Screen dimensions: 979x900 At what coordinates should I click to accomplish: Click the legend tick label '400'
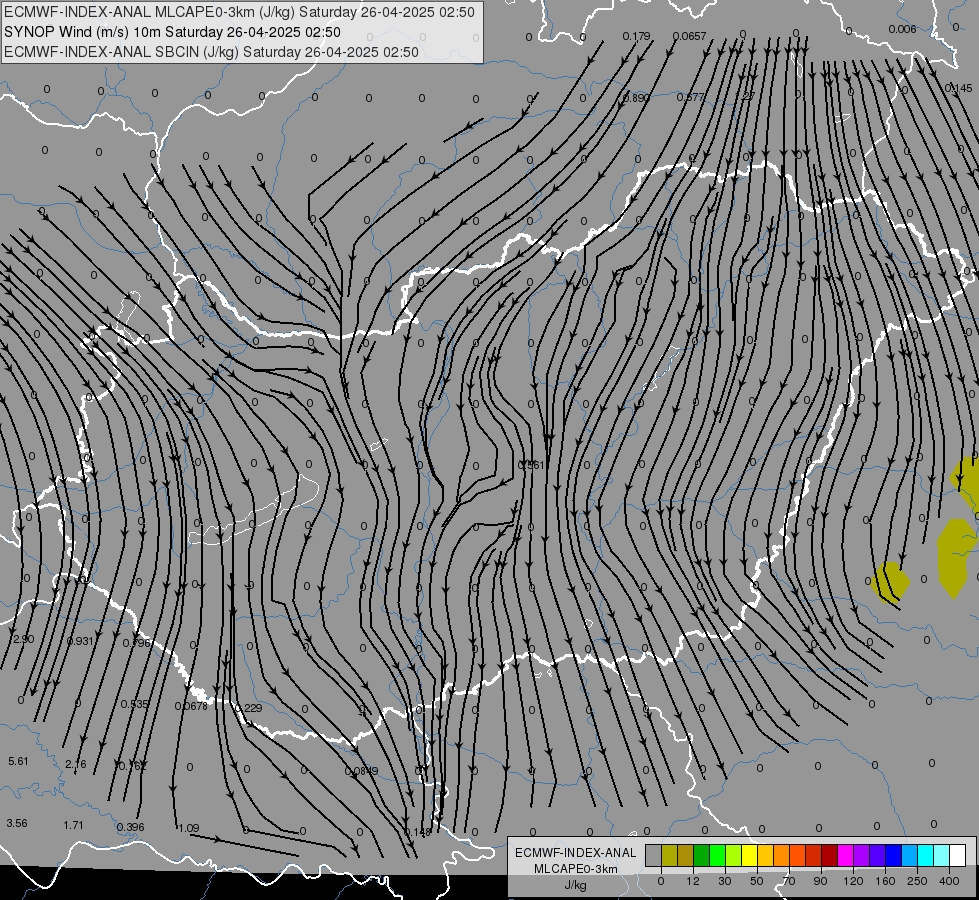pos(949,881)
